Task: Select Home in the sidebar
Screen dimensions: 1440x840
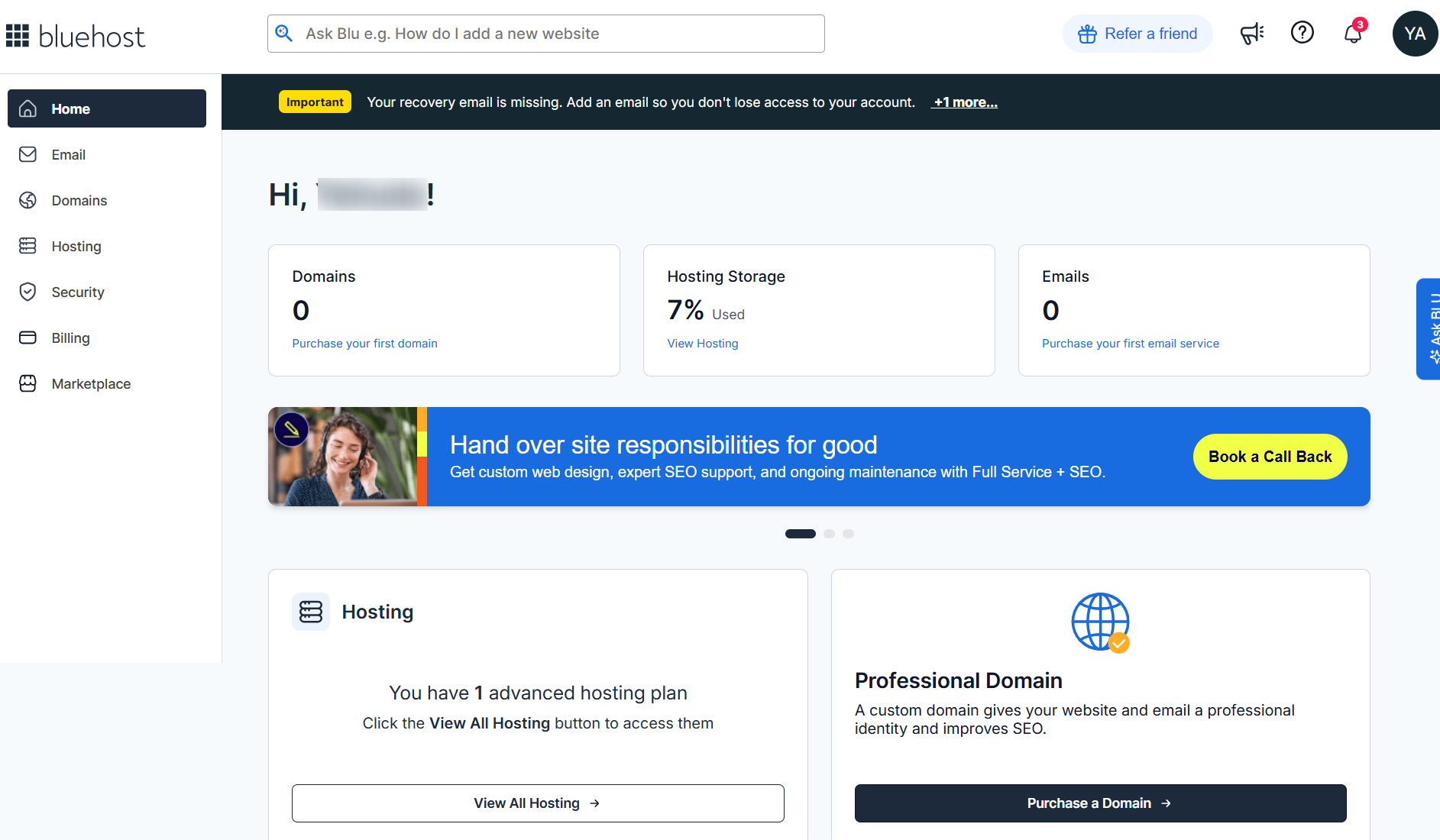Action: pyautogui.click(x=107, y=108)
